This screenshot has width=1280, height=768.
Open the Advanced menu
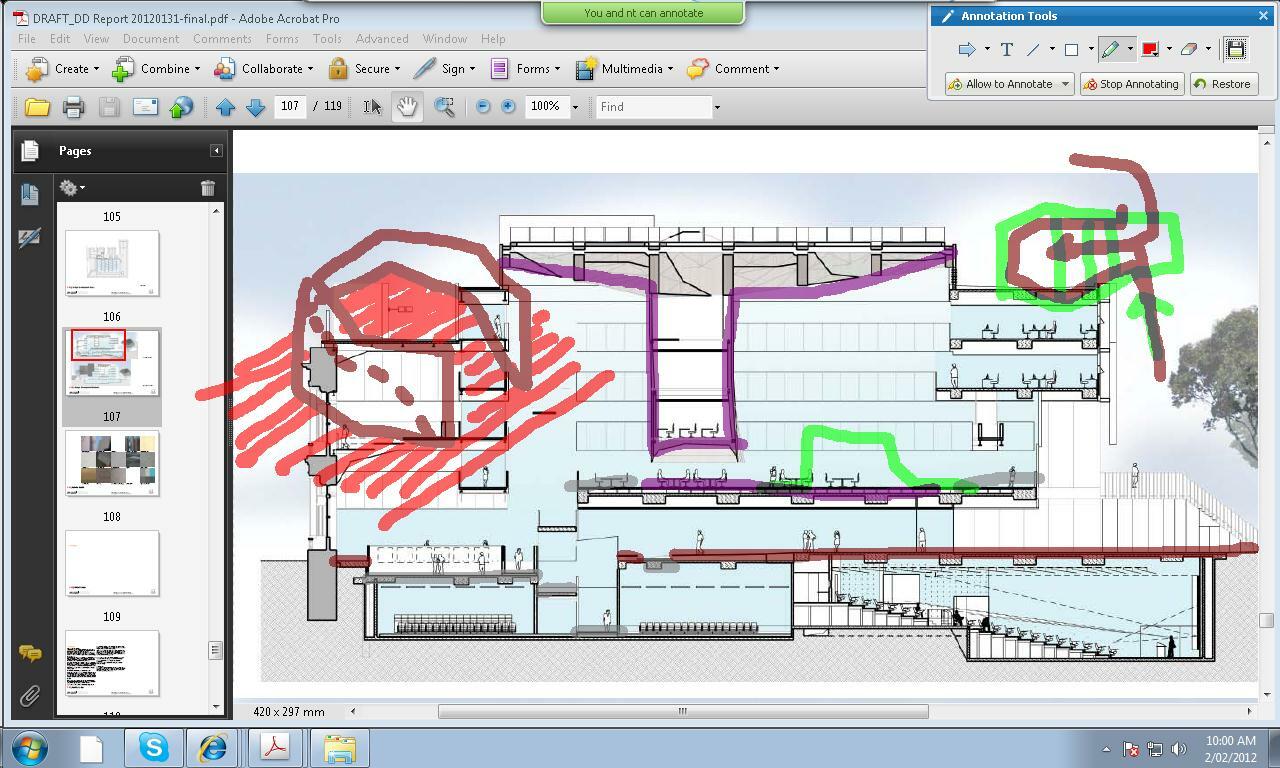click(x=382, y=39)
